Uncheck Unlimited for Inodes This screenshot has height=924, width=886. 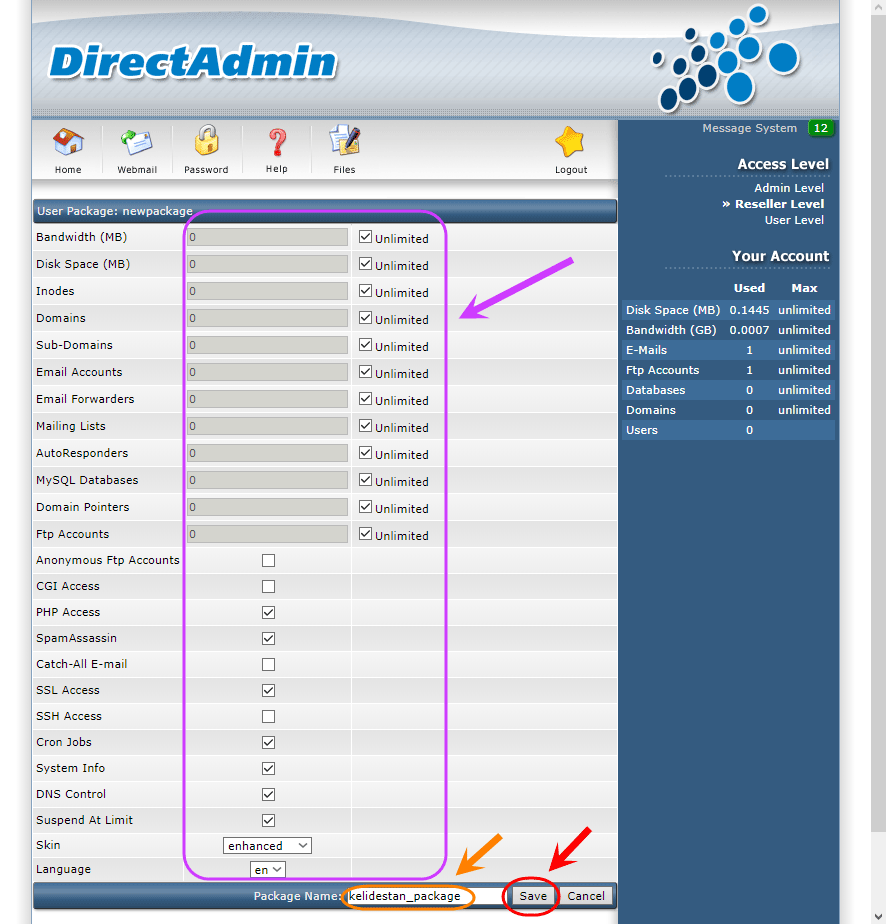click(365, 291)
